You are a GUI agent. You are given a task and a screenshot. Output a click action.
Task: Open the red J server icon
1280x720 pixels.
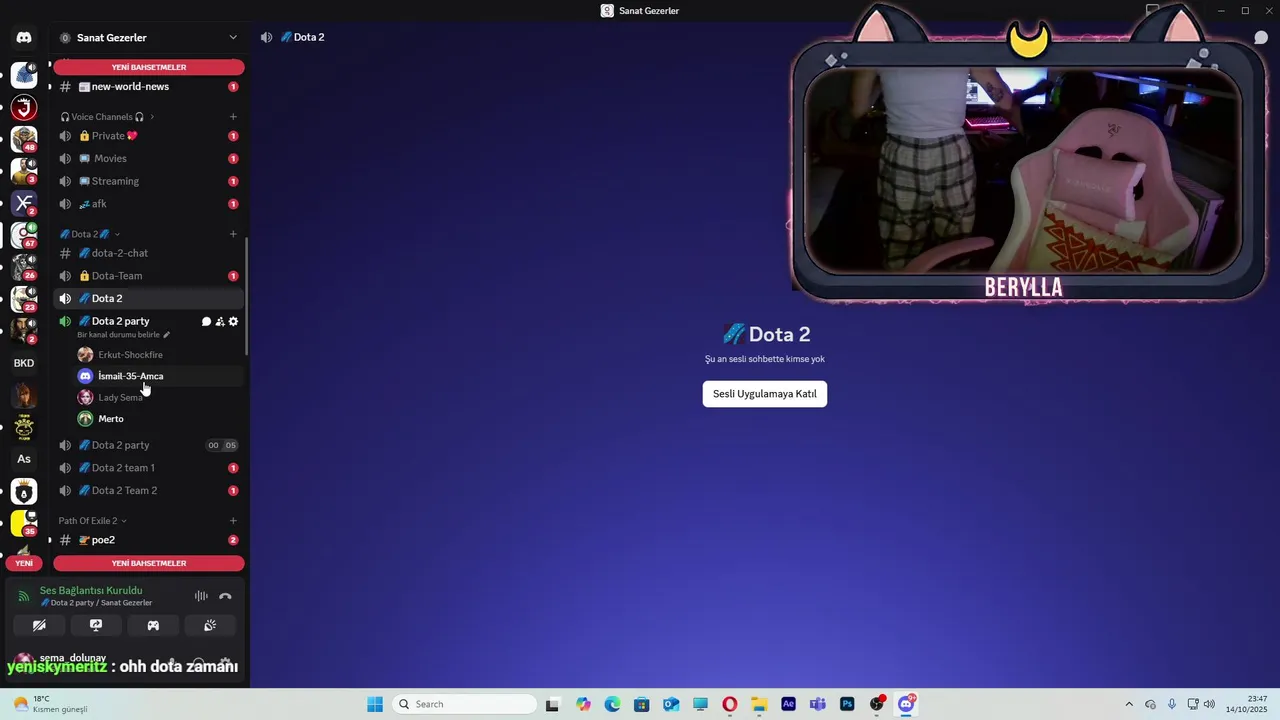click(x=24, y=107)
